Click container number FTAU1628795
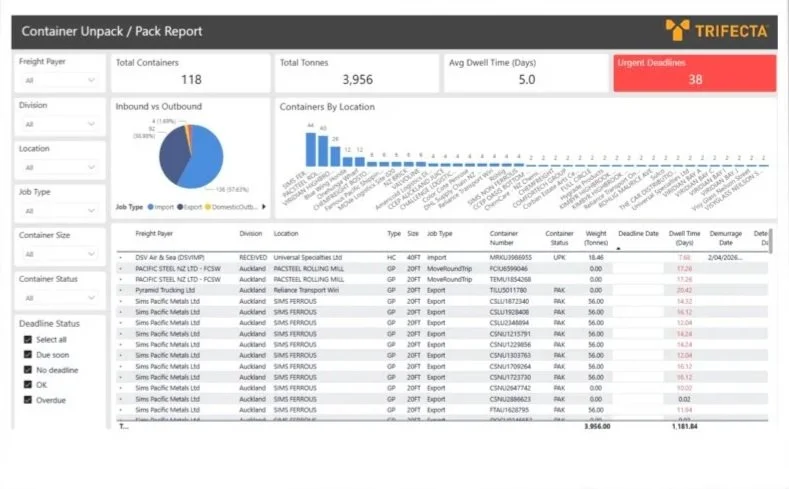 [509, 410]
